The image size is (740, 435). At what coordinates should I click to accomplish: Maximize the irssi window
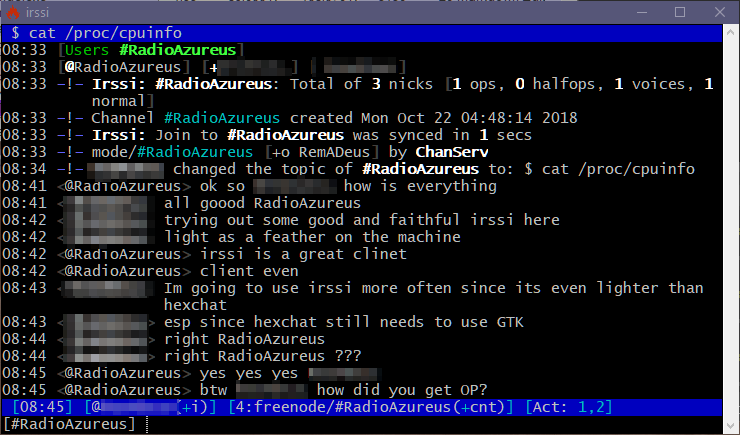pyautogui.click(x=680, y=12)
